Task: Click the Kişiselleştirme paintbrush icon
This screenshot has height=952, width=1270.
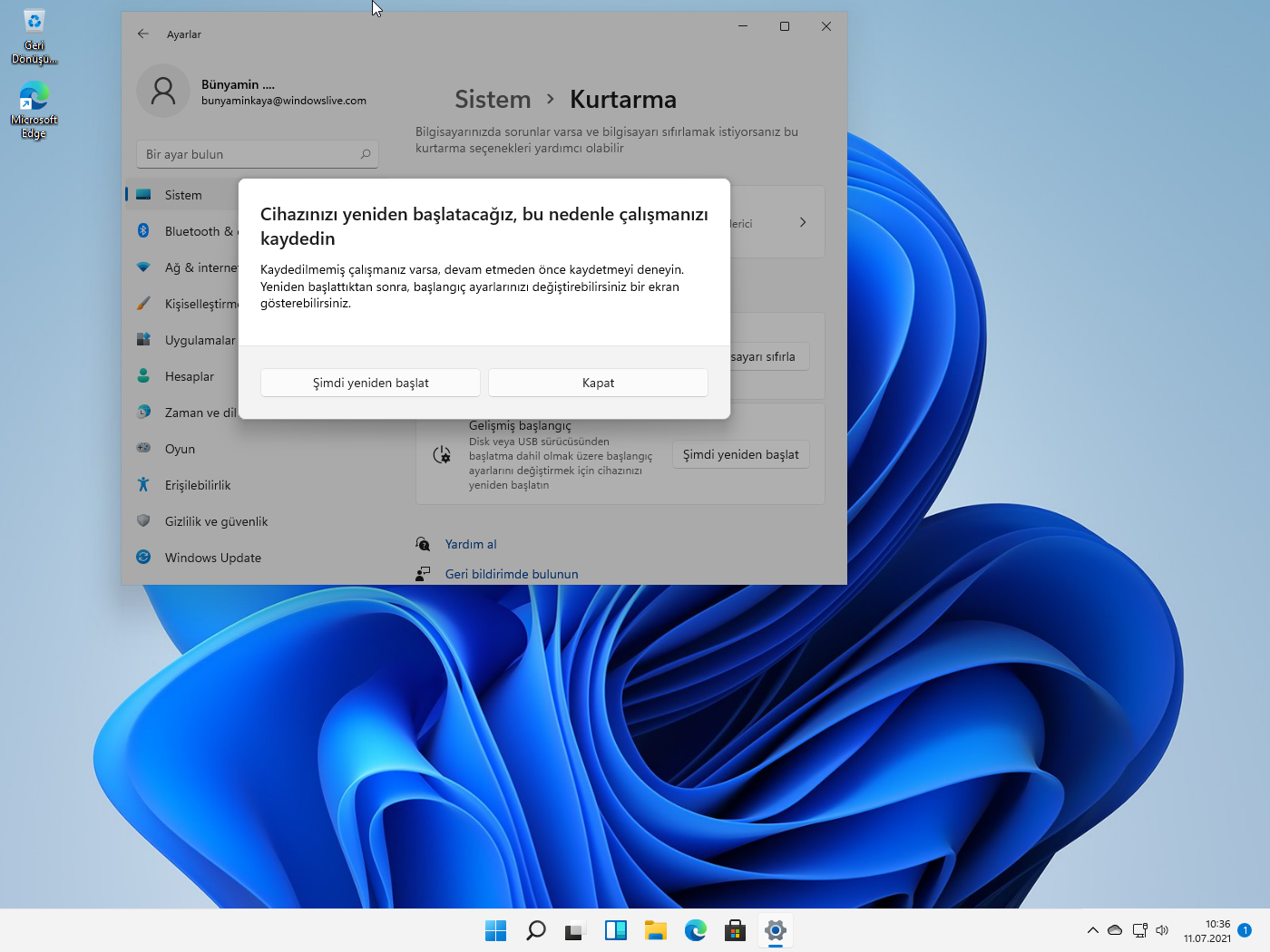Action: [143, 303]
